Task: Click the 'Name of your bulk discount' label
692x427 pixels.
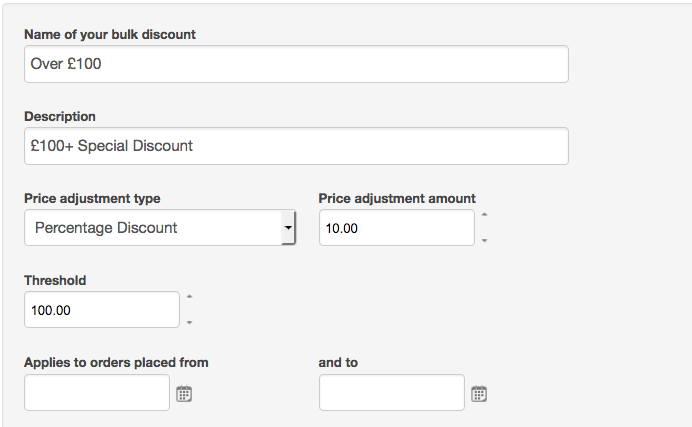Action: pyautogui.click(x=110, y=34)
